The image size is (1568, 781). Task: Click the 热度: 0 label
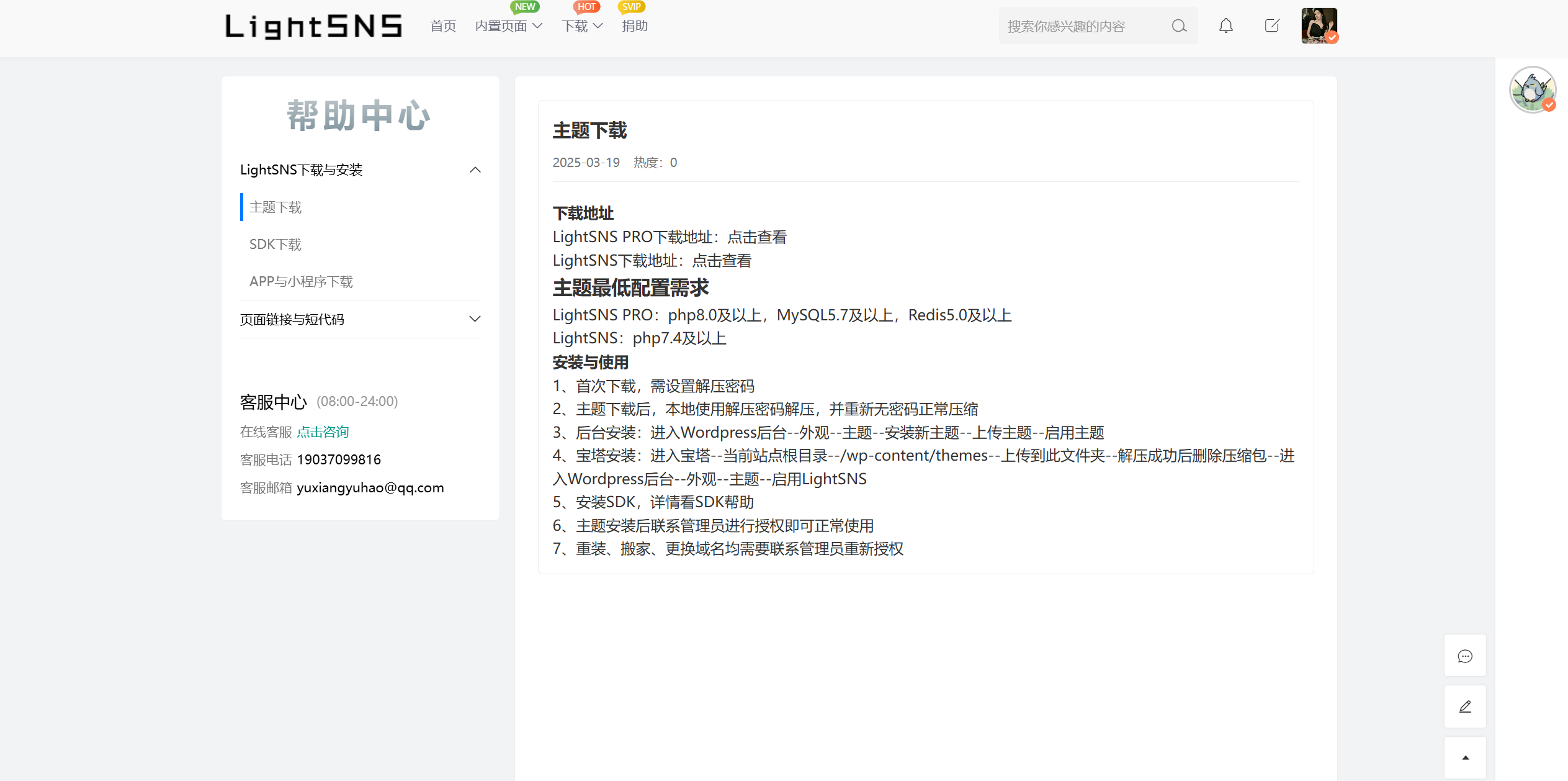point(655,163)
